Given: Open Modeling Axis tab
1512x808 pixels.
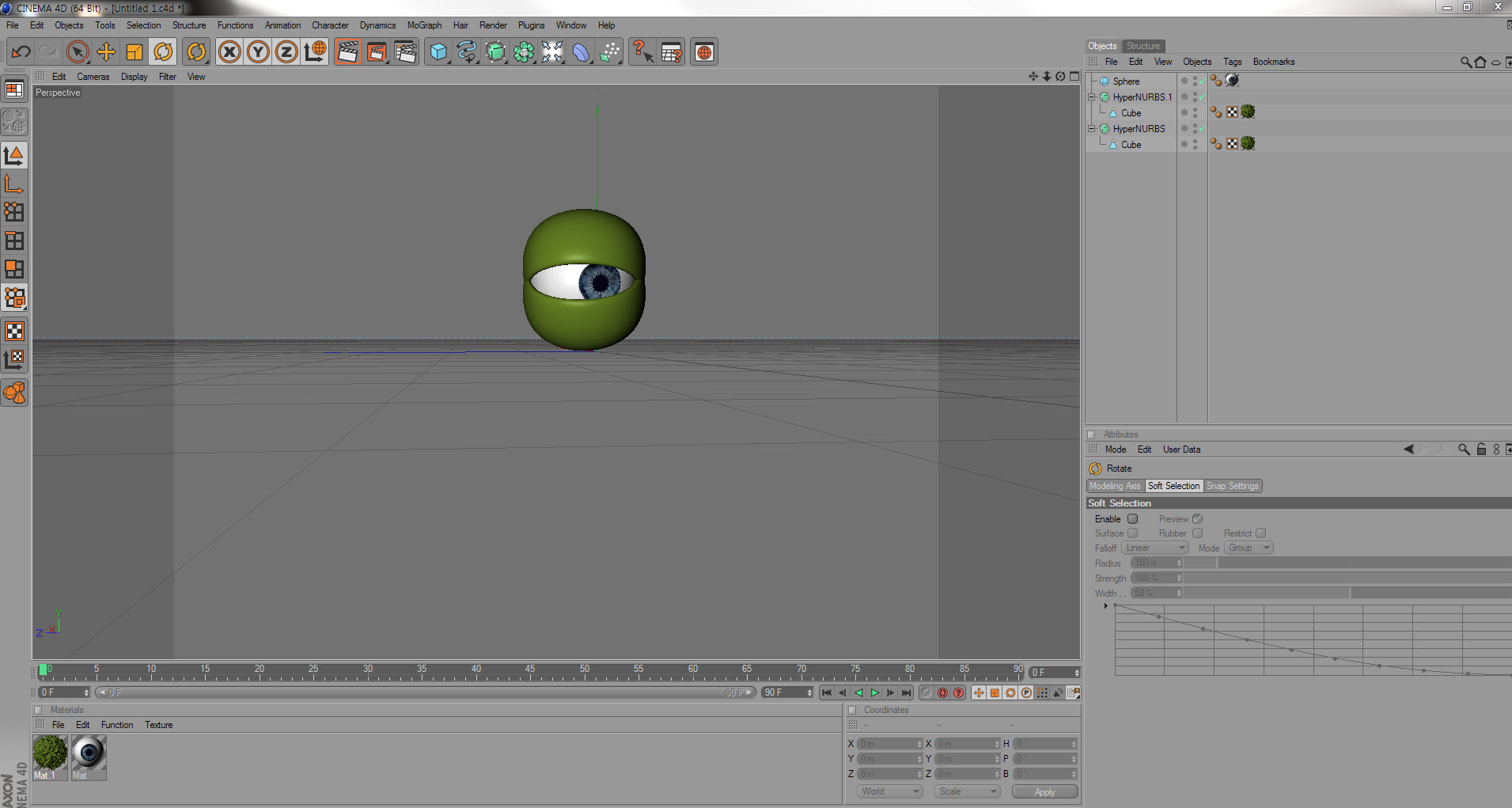Looking at the screenshot, I should (1115, 486).
